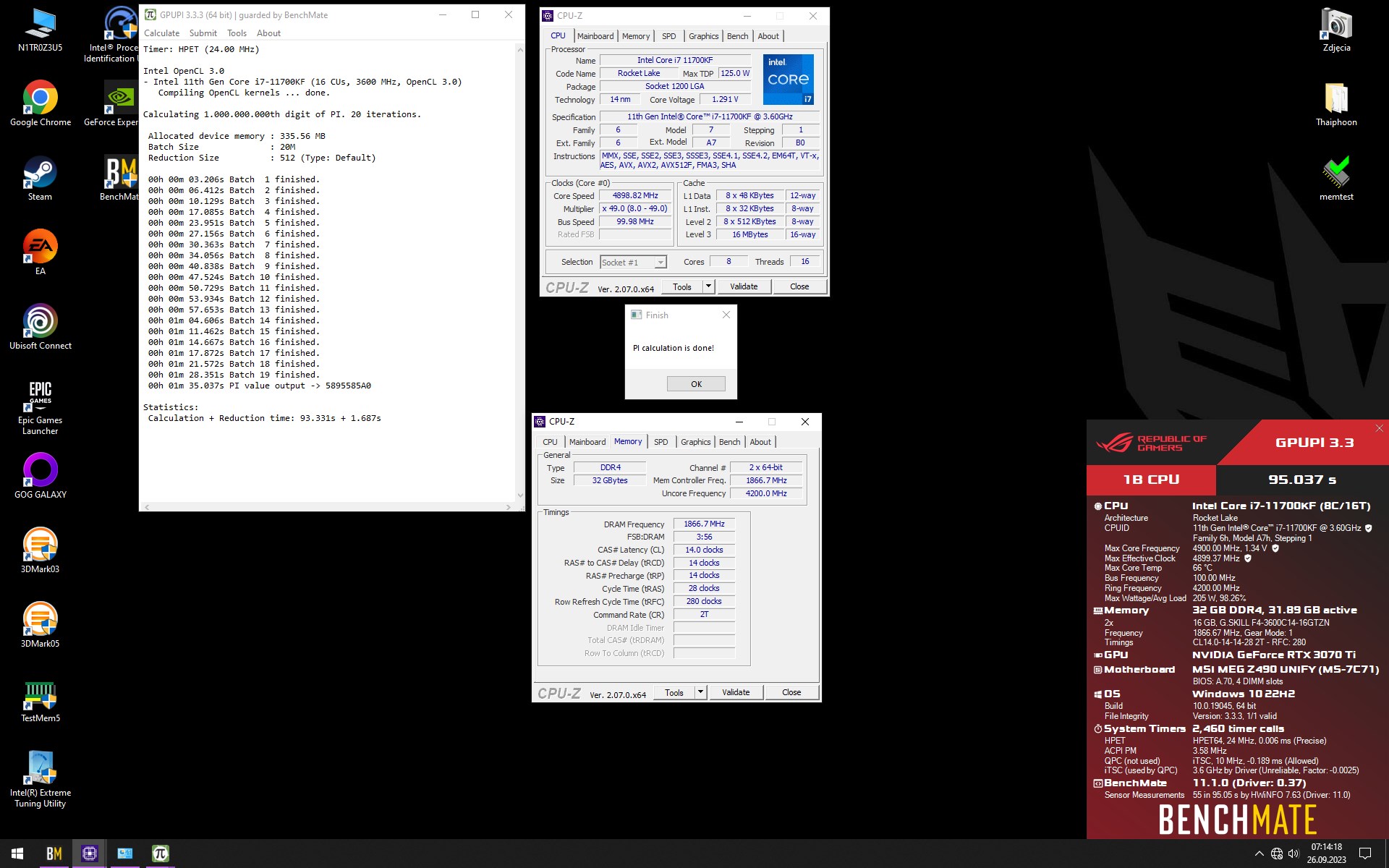The image size is (1389, 868).
Task: Switch to GPUPI pi taskbar icon
Action: tap(160, 854)
